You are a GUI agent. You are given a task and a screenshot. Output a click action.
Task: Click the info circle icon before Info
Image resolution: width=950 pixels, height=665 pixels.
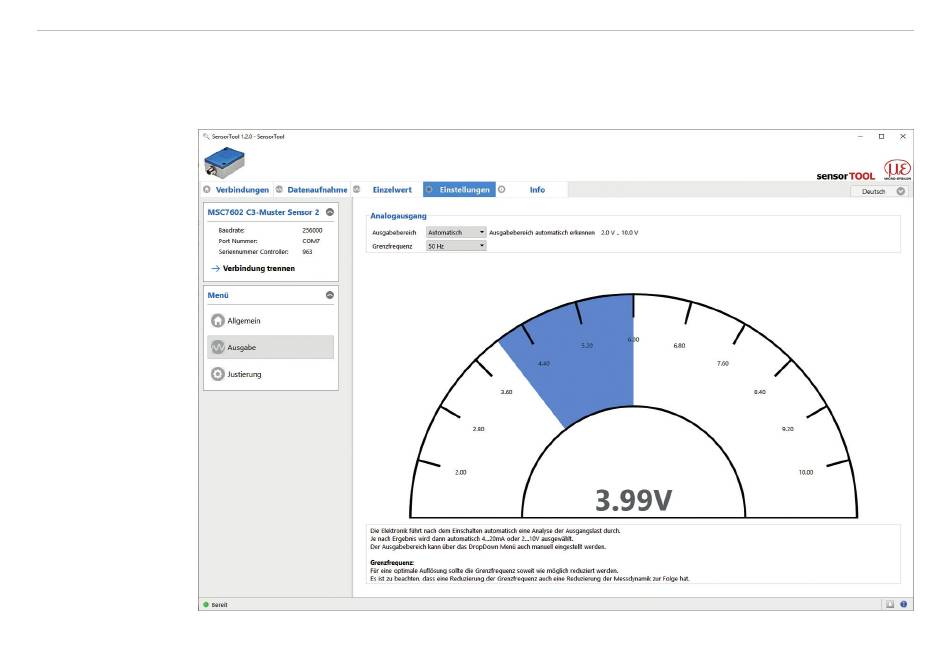pyautogui.click(x=502, y=190)
